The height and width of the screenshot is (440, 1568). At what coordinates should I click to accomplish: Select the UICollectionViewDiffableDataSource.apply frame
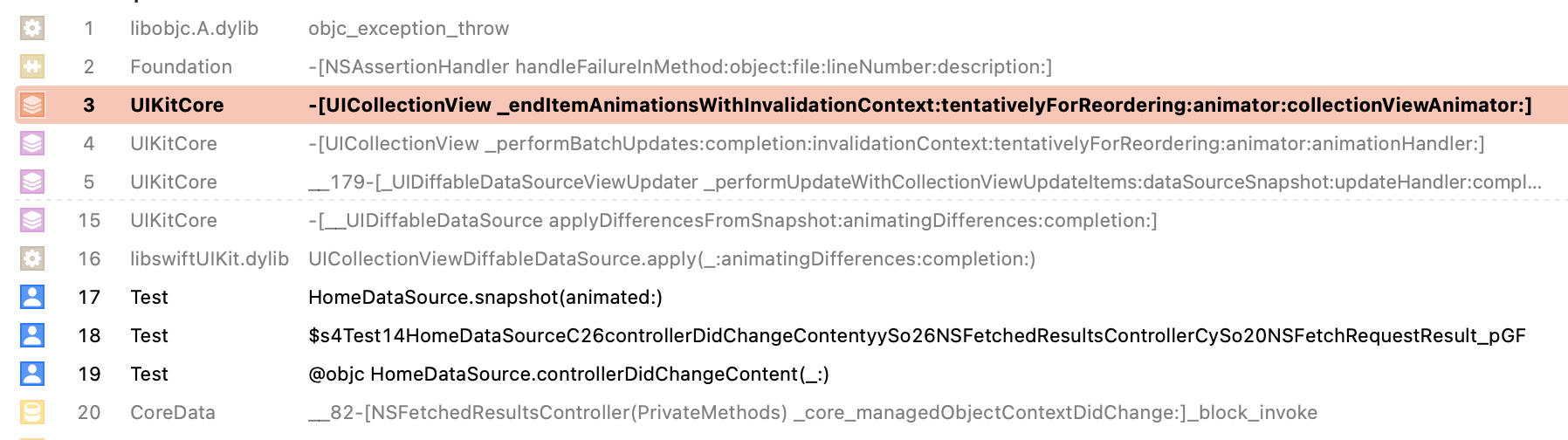(x=671, y=258)
